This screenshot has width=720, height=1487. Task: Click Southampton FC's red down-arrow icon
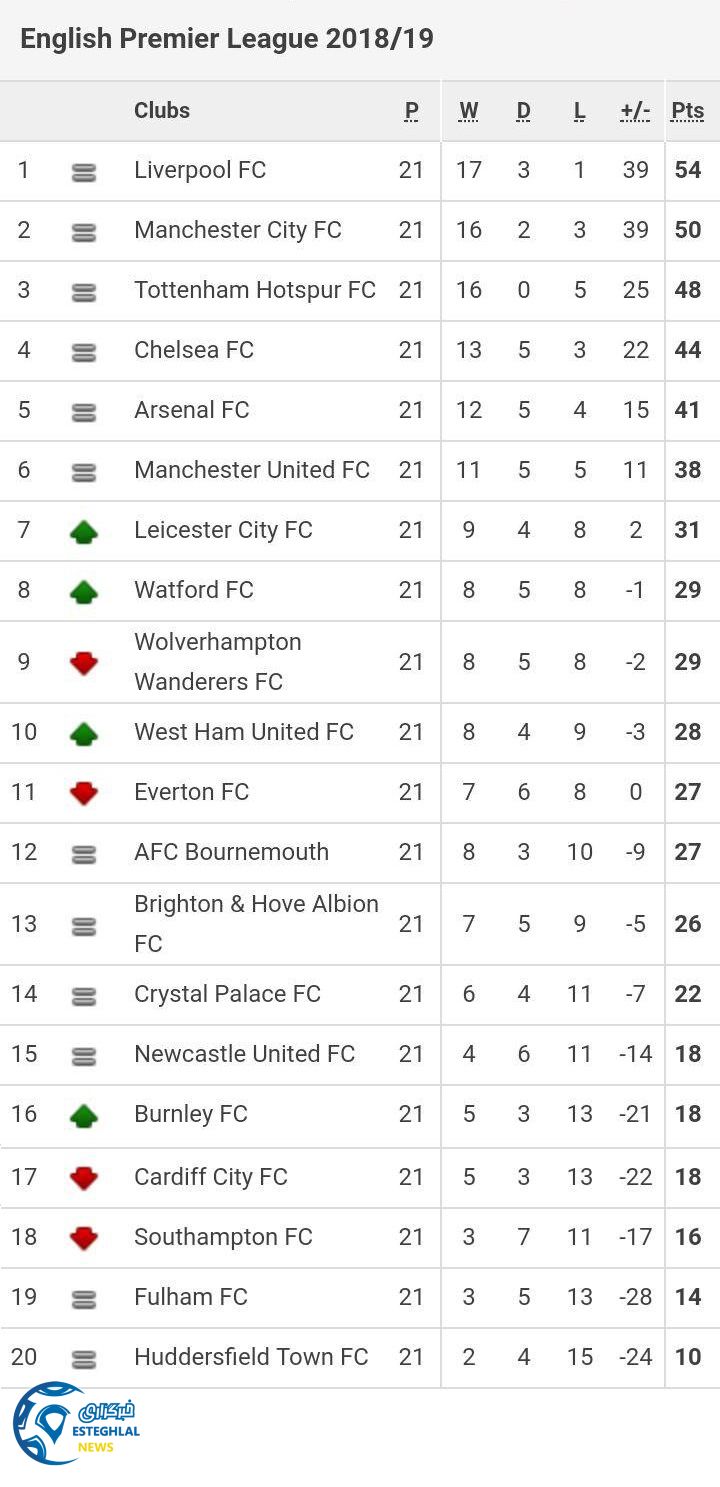(x=84, y=1238)
